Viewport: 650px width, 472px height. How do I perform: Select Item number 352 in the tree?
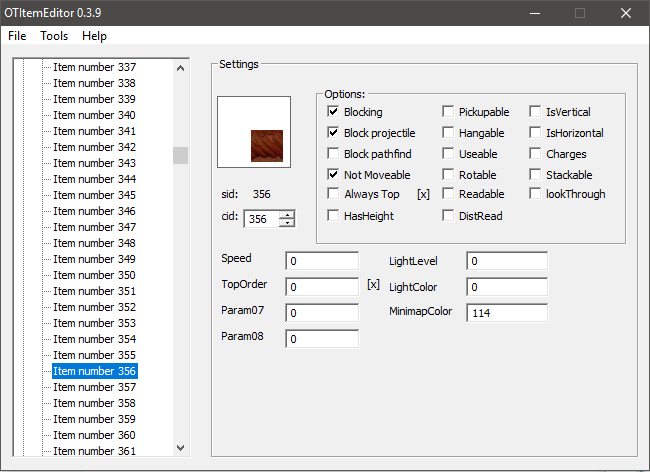click(95, 307)
